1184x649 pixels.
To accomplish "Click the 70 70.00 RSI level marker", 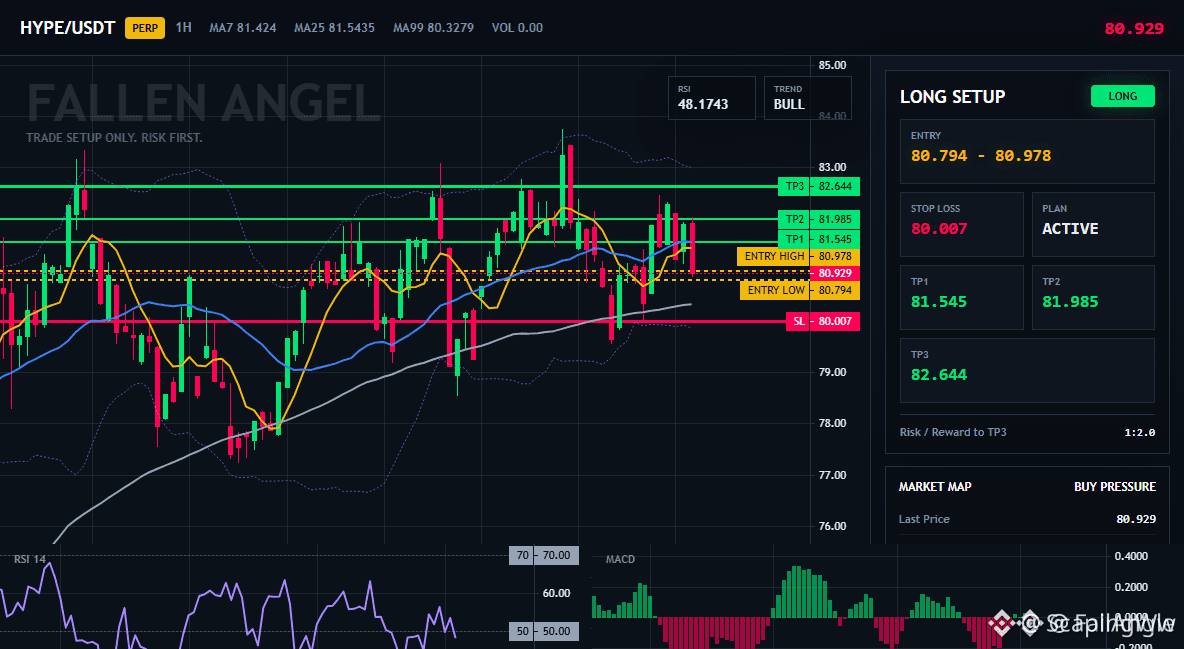I will 544,555.
